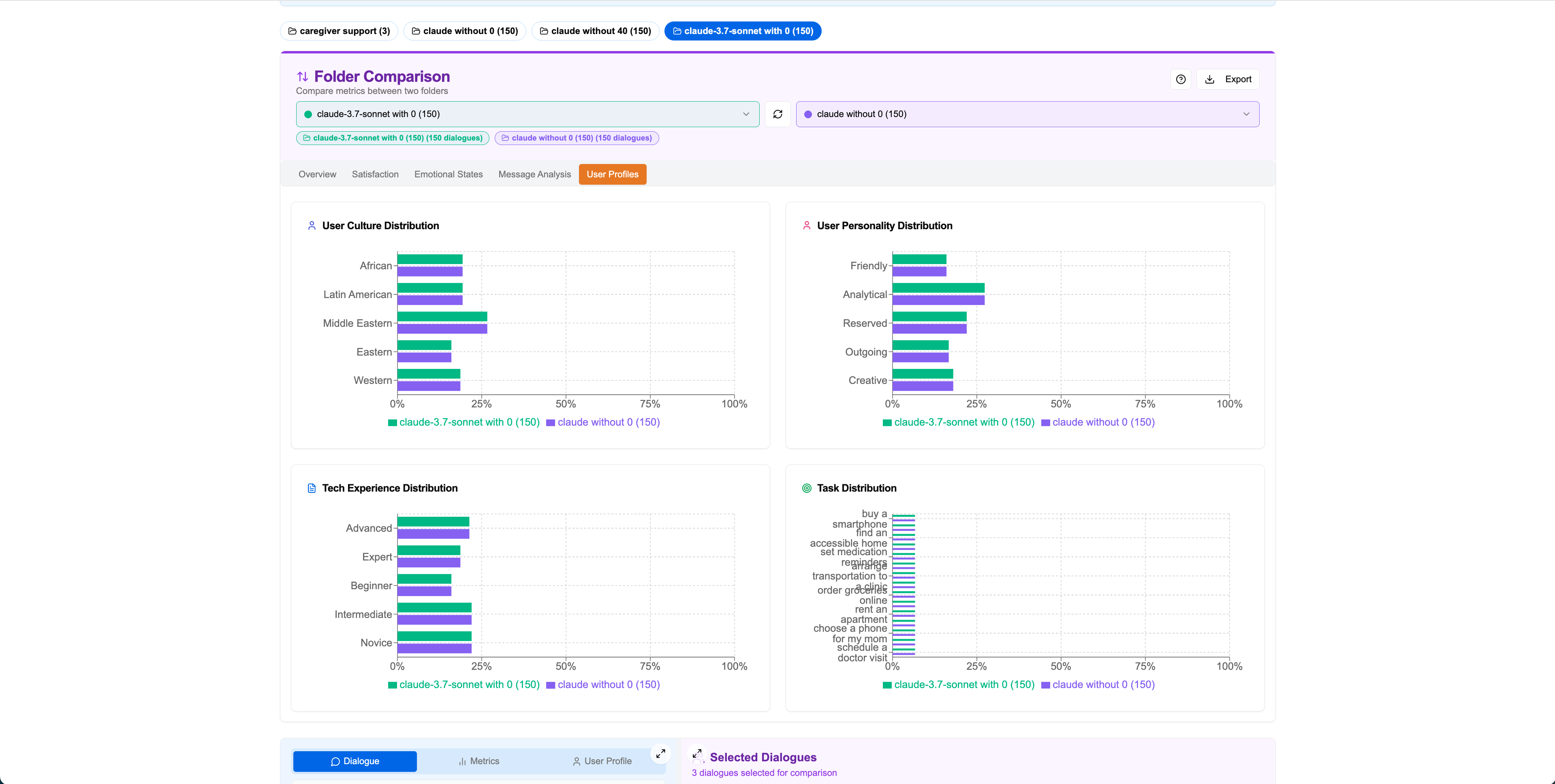Switch to the Overview tab
Image resolution: width=1555 pixels, height=784 pixels.
(317, 175)
